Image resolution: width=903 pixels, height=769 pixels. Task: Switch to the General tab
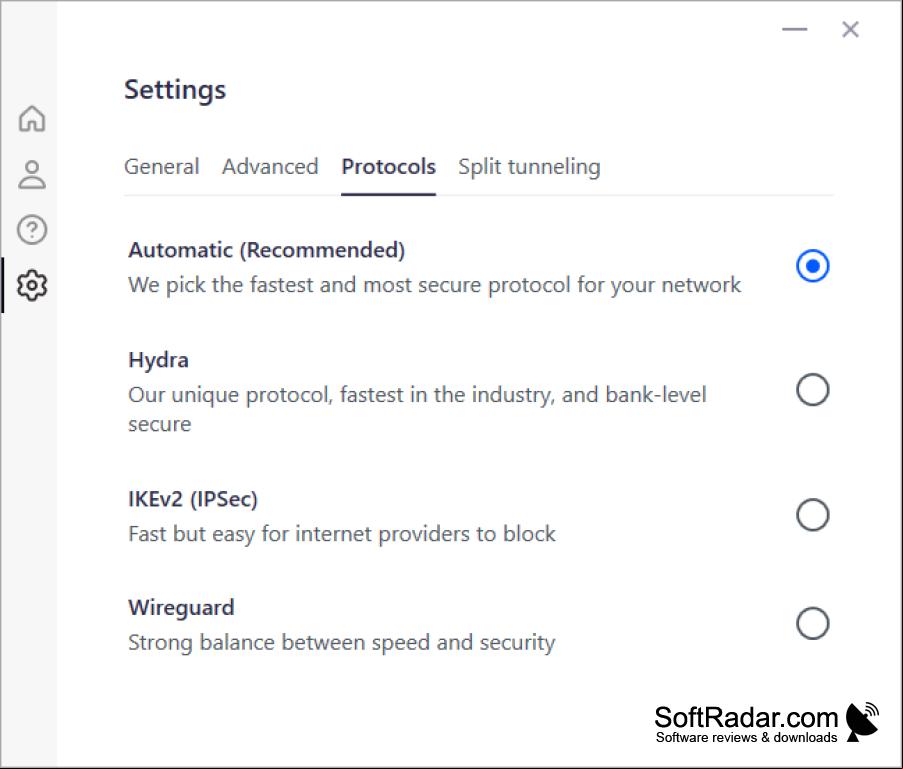click(x=162, y=166)
